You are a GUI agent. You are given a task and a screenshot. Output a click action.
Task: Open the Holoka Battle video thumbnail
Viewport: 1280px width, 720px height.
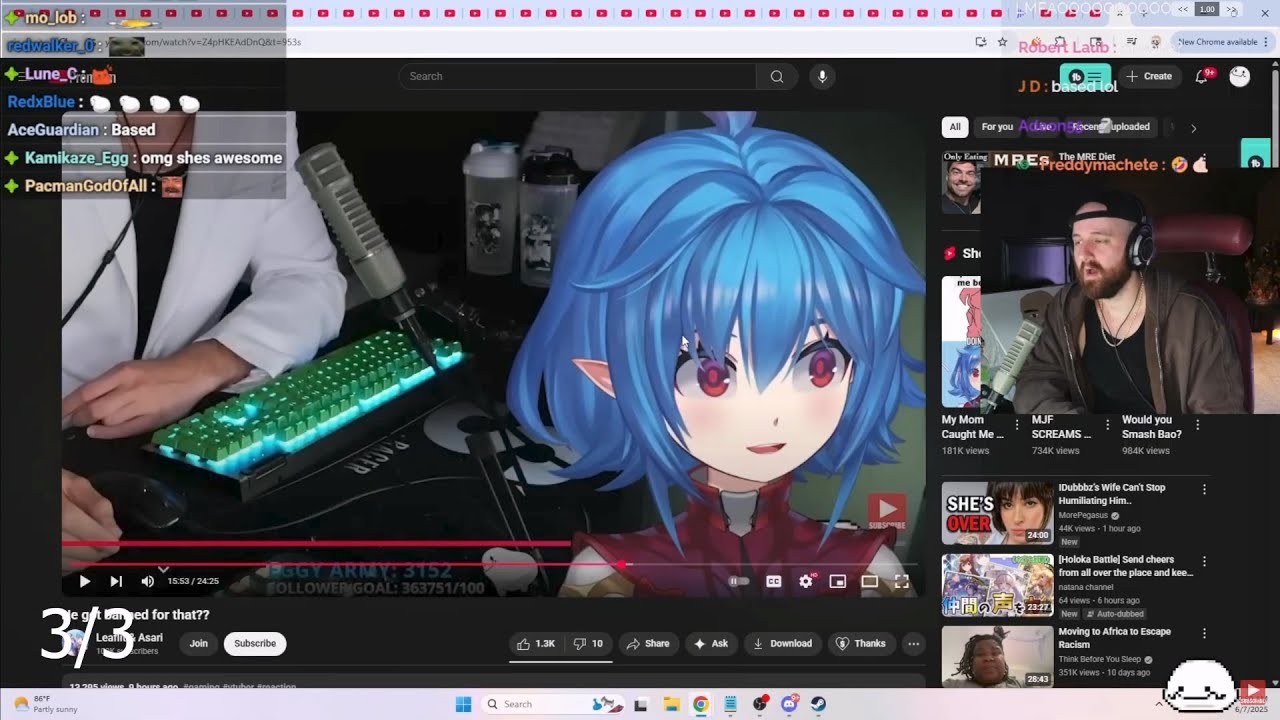click(x=997, y=584)
